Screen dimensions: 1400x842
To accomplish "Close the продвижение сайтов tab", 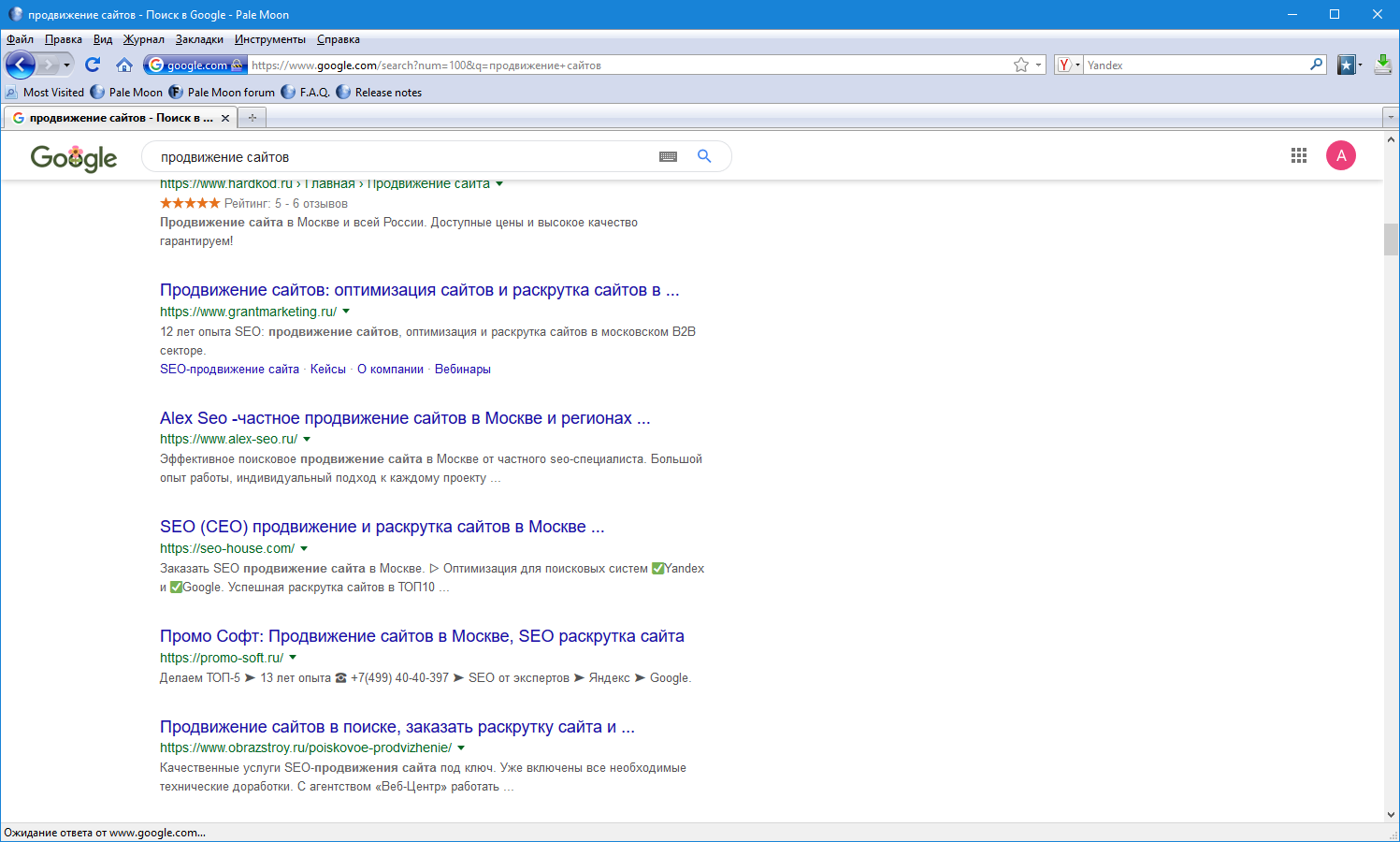I will tap(225, 118).
